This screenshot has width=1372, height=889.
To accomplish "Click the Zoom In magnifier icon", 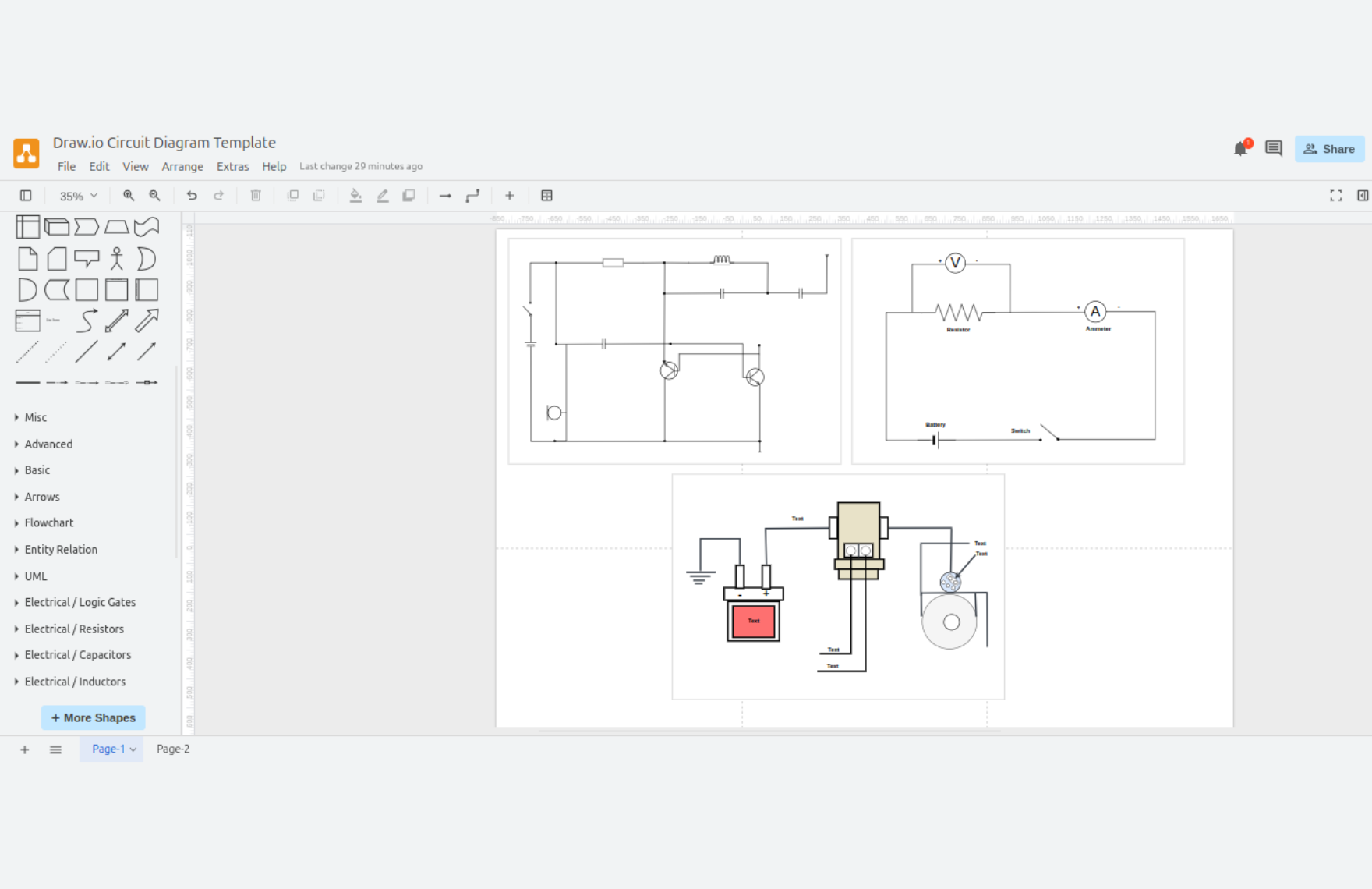I will point(129,196).
